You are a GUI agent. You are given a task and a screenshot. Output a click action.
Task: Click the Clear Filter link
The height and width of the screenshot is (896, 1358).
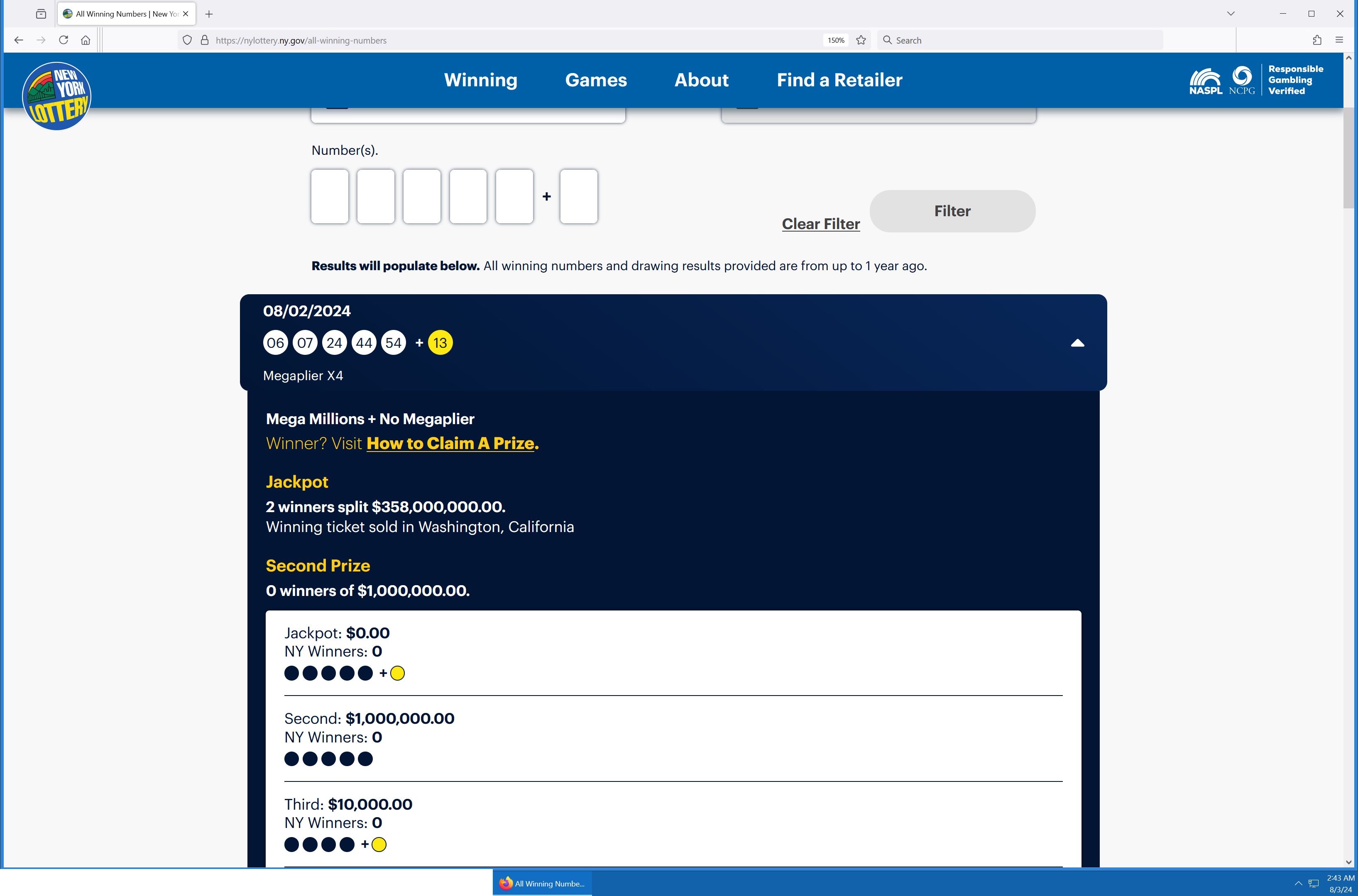pyautogui.click(x=821, y=224)
